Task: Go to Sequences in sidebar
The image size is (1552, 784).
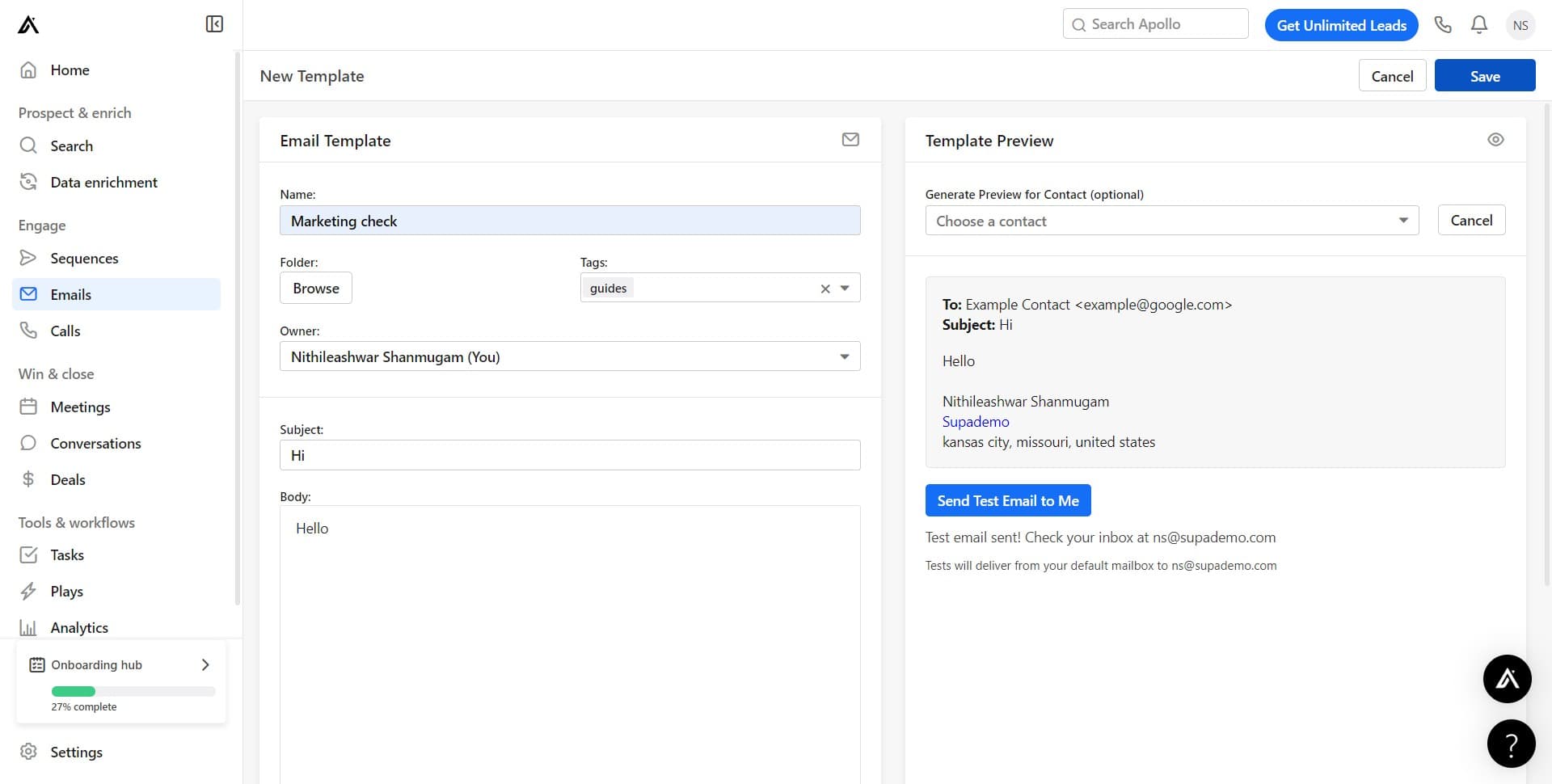Action: tap(84, 259)
